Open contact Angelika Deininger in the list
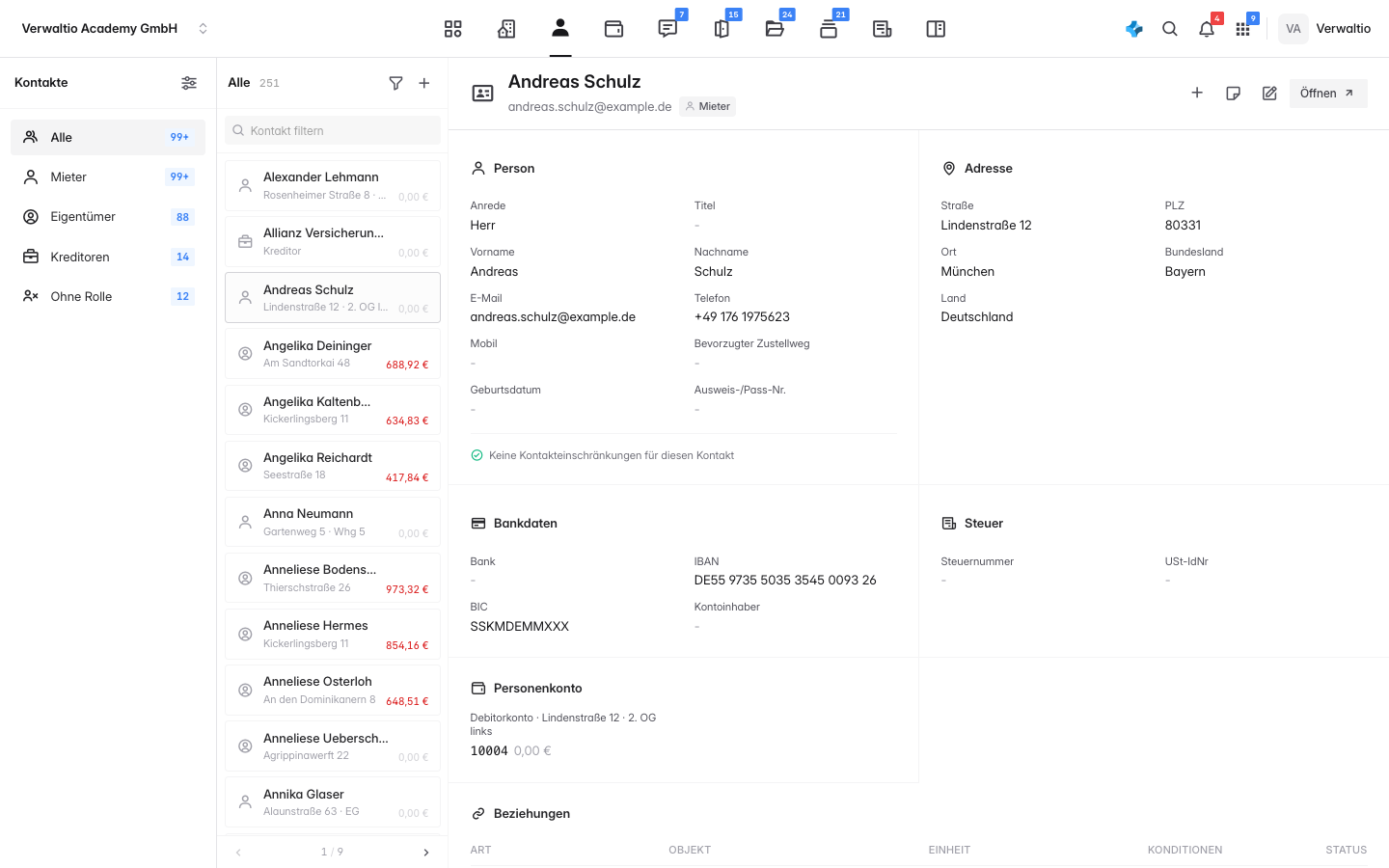The width and height of the screenshot is (1389, 868). click(333, 354)
